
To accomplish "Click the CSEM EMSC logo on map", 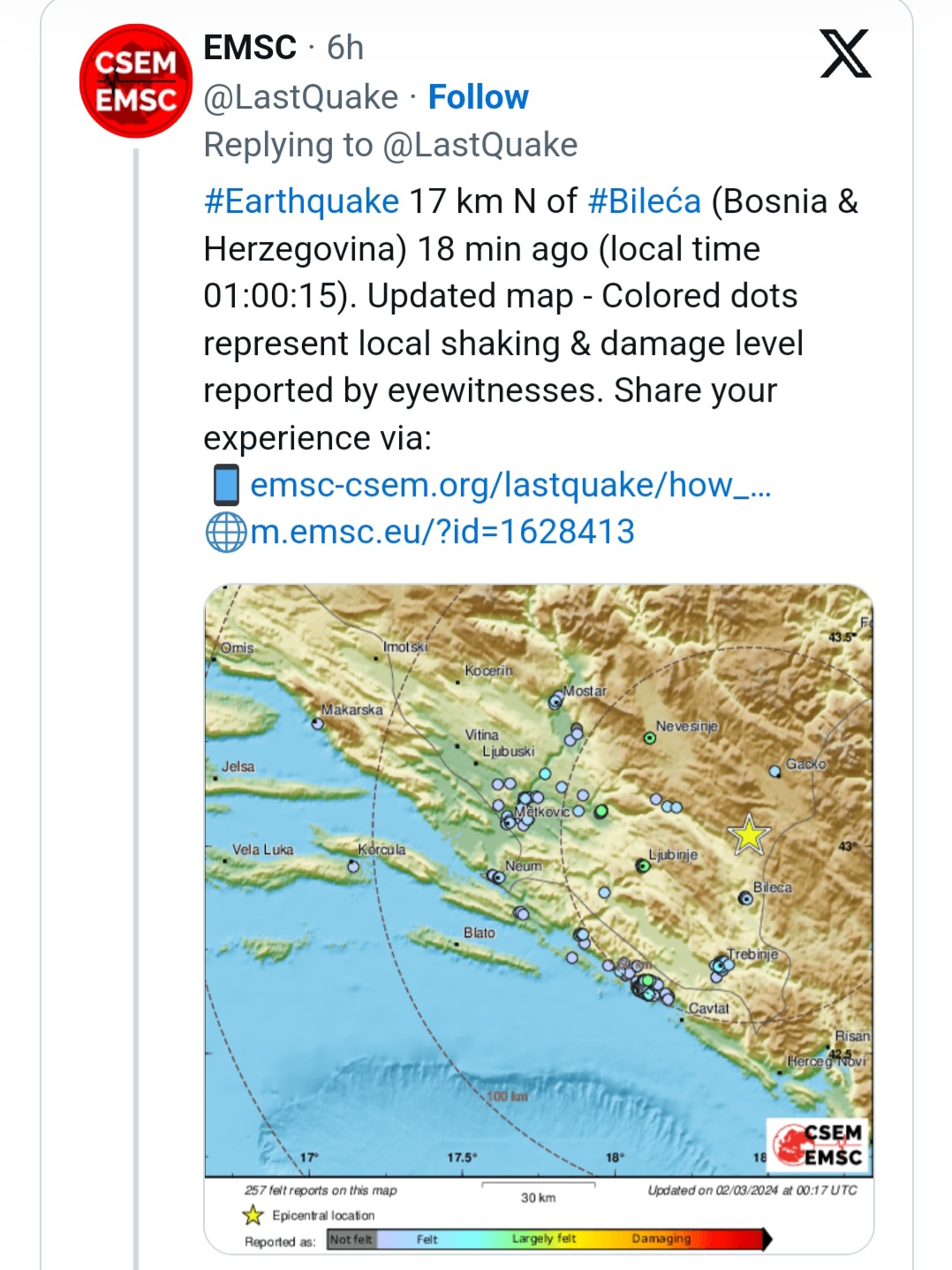I will (x=818, y=1145).
